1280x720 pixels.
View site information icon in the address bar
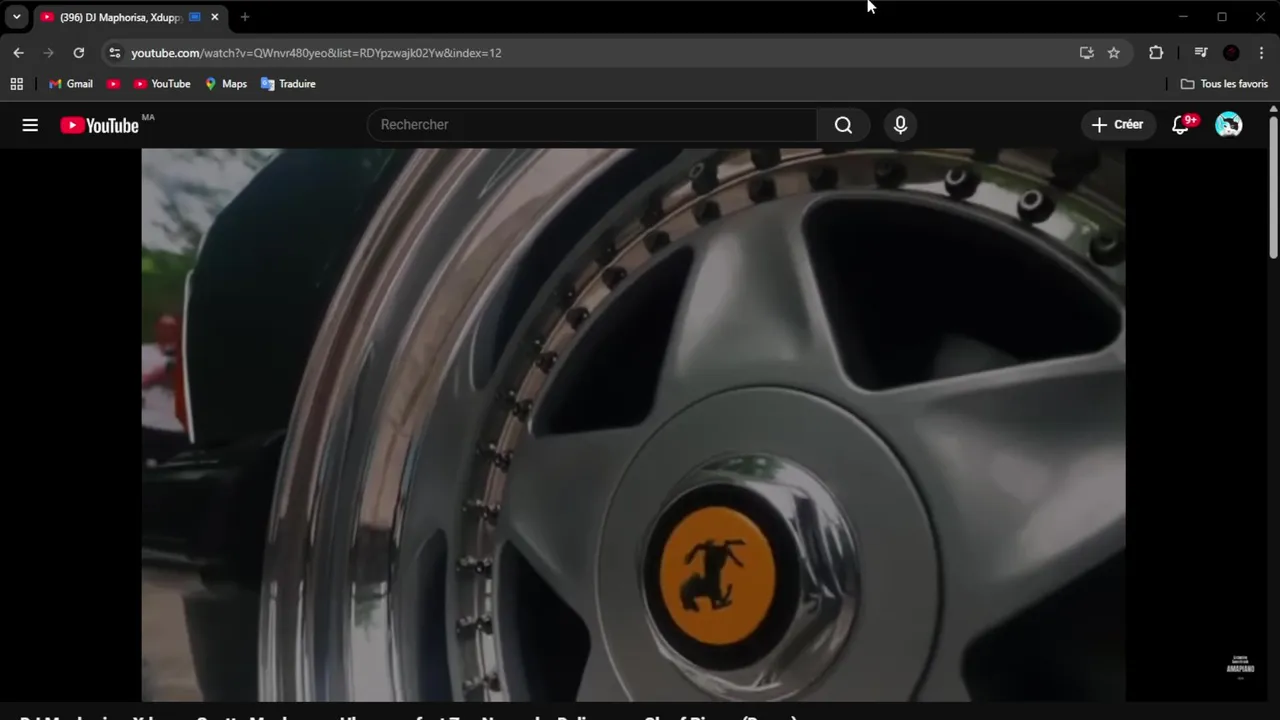click(x=114, y=53)
